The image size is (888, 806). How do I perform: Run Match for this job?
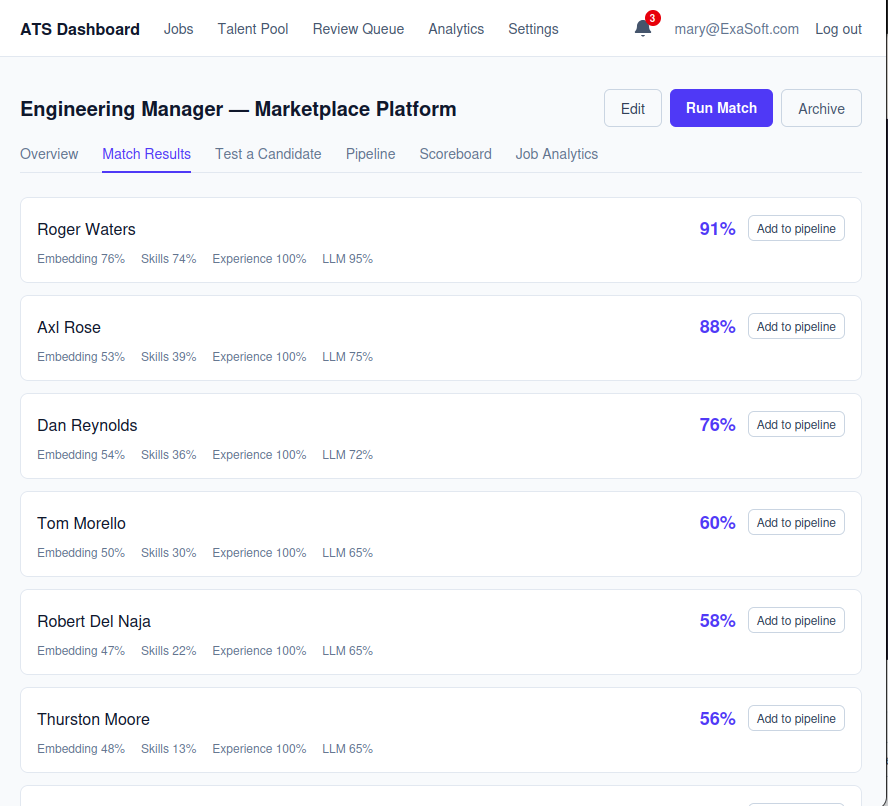pyautogui.click(x=721, y=108)
